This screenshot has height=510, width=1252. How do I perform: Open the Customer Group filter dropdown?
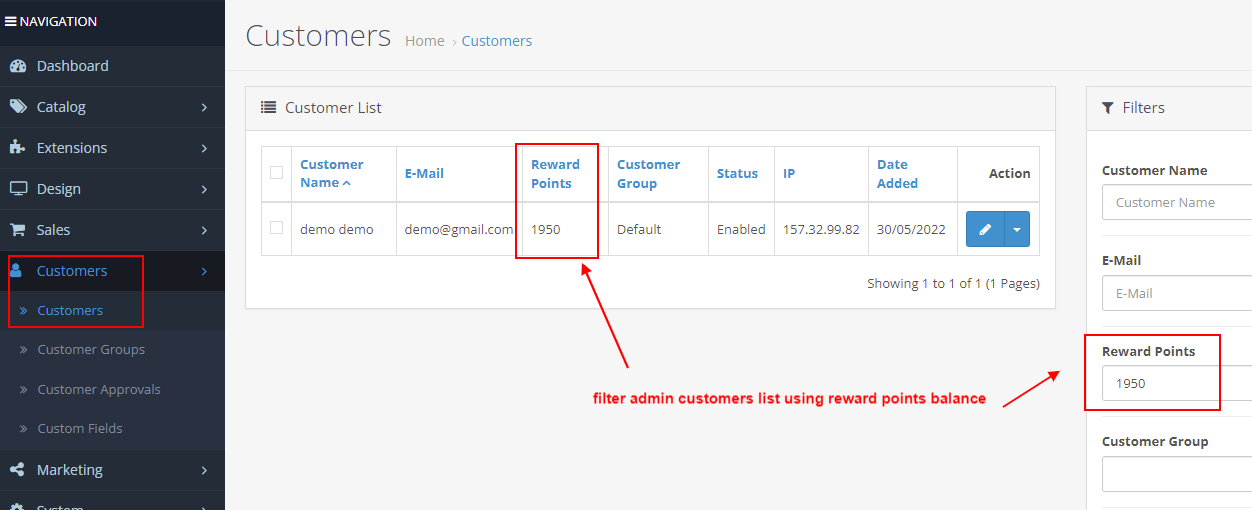coord(1176,474)
